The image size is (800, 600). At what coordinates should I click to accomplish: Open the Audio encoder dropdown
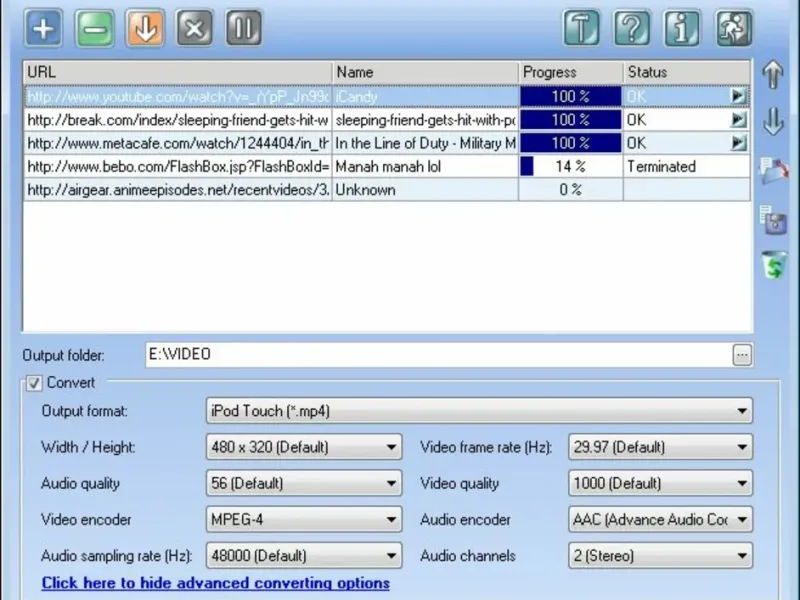[x=660, y=519]
